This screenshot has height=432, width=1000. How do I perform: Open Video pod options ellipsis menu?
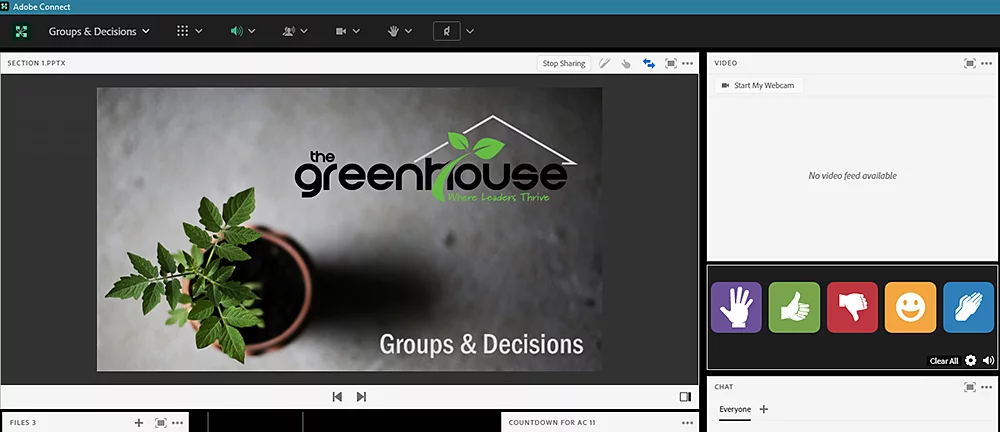[987, 63]
